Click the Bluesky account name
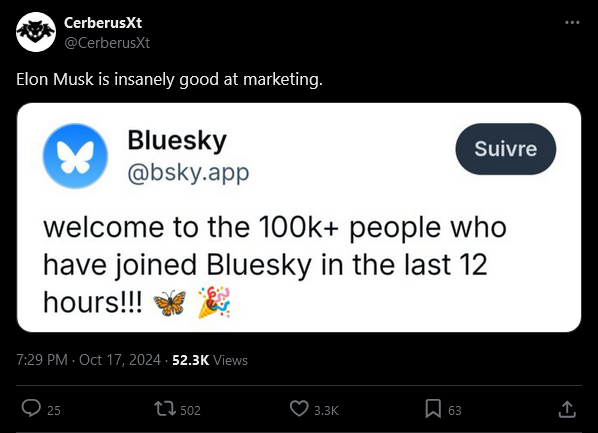This screenshot has height=433, width=598. (177, 140)
